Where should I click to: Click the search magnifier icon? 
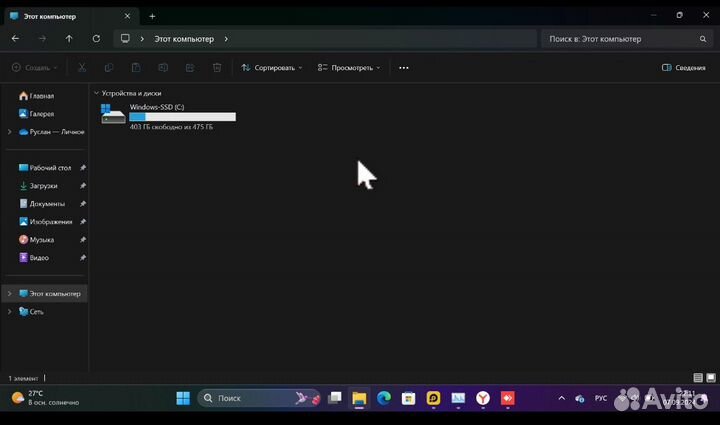click(703, 39)
